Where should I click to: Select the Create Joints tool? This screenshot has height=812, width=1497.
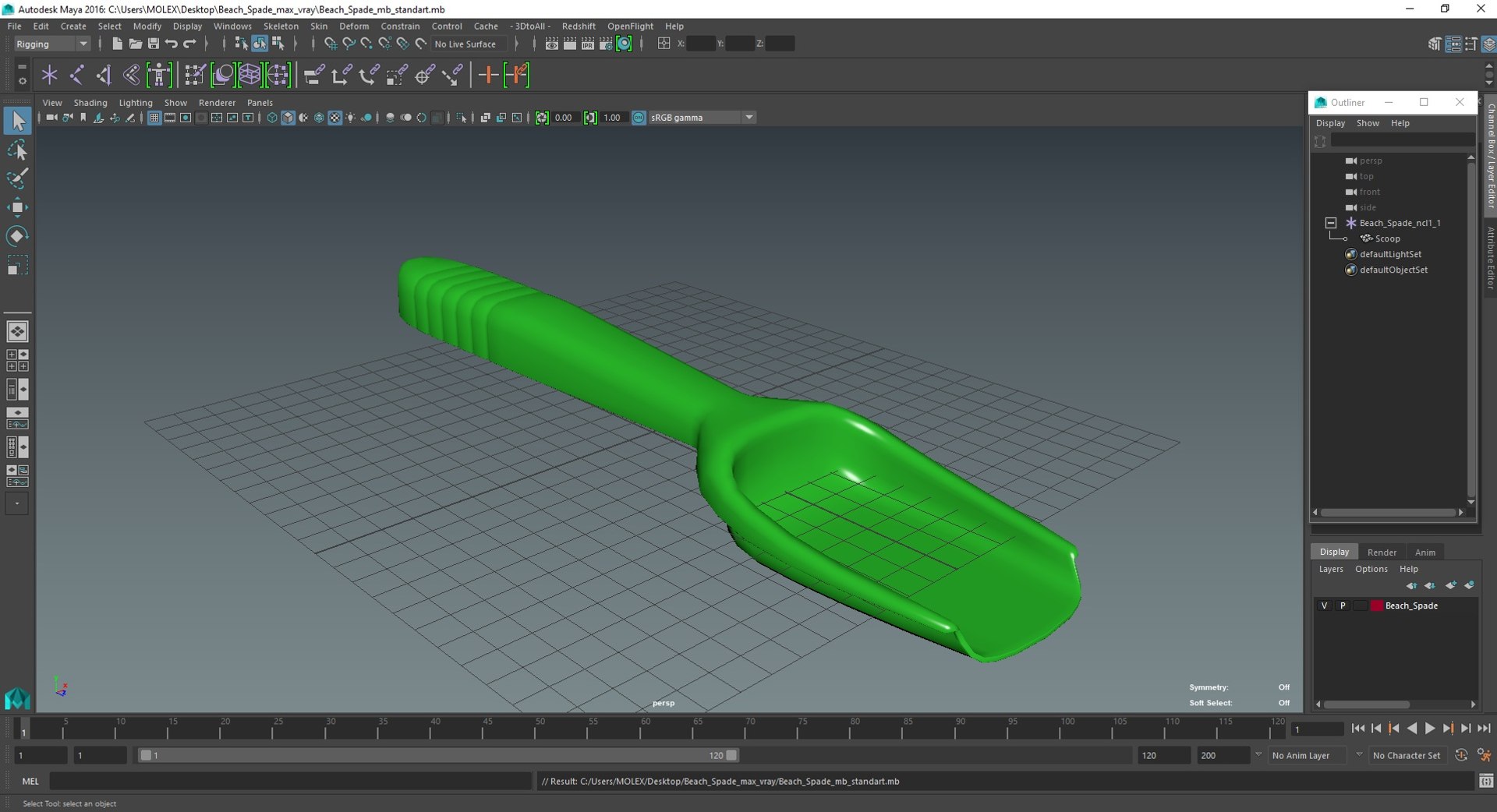coord(76,75)
